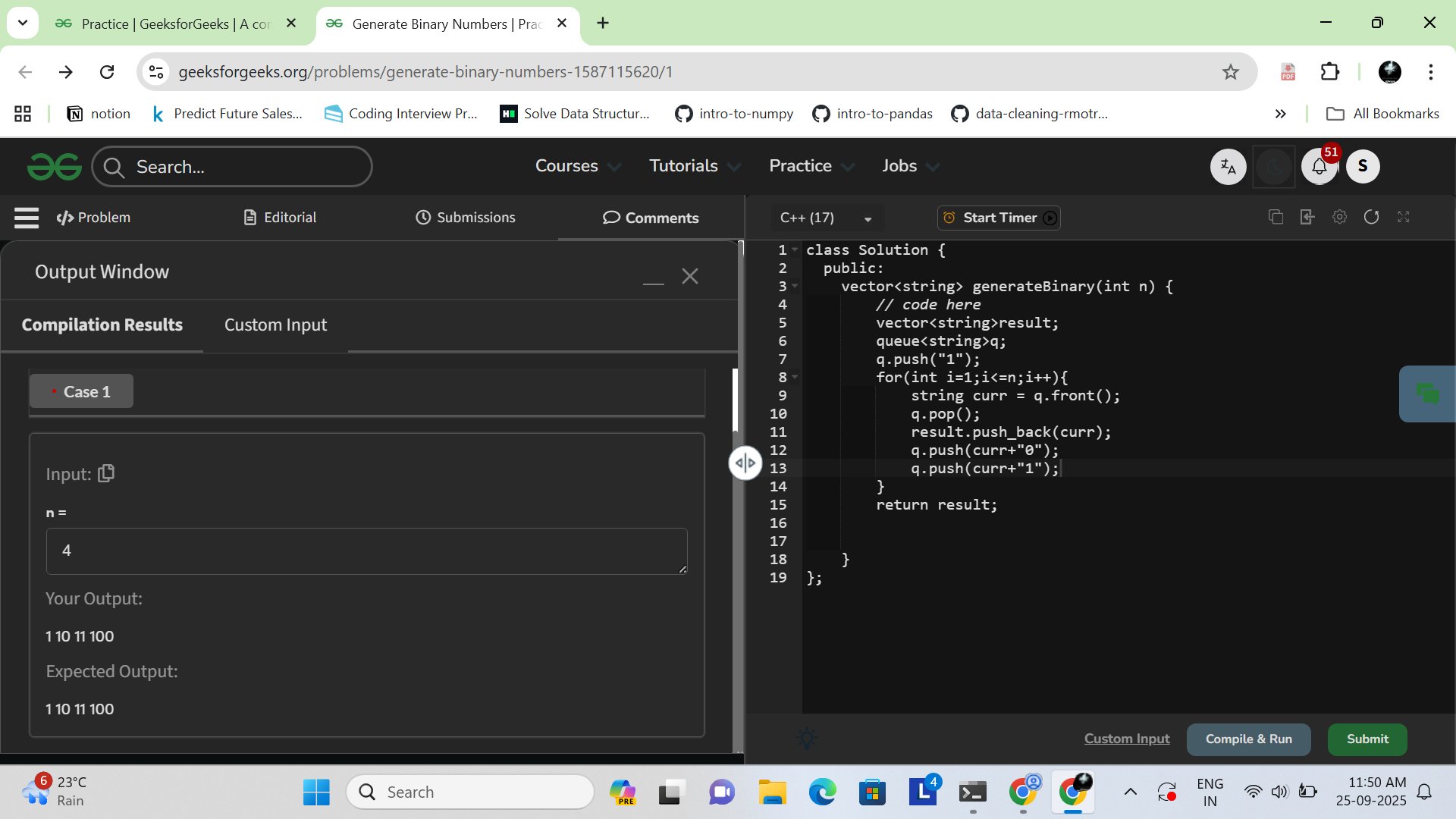Screen dimensions: 1456x819
Task: Open the C++ (17) language dropdown
Action: [825, 218]
